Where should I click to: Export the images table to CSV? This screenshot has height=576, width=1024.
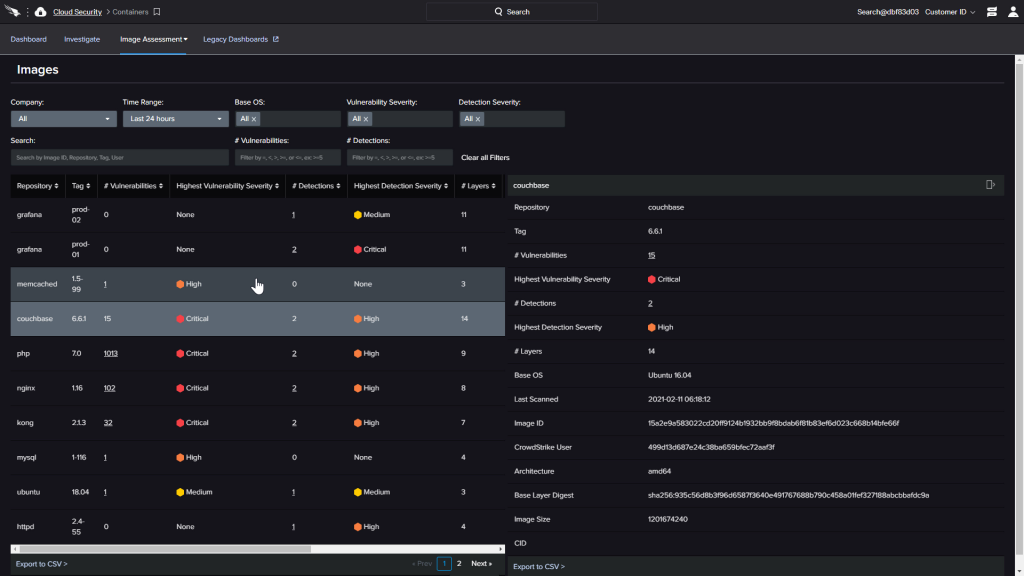[42, 564]
